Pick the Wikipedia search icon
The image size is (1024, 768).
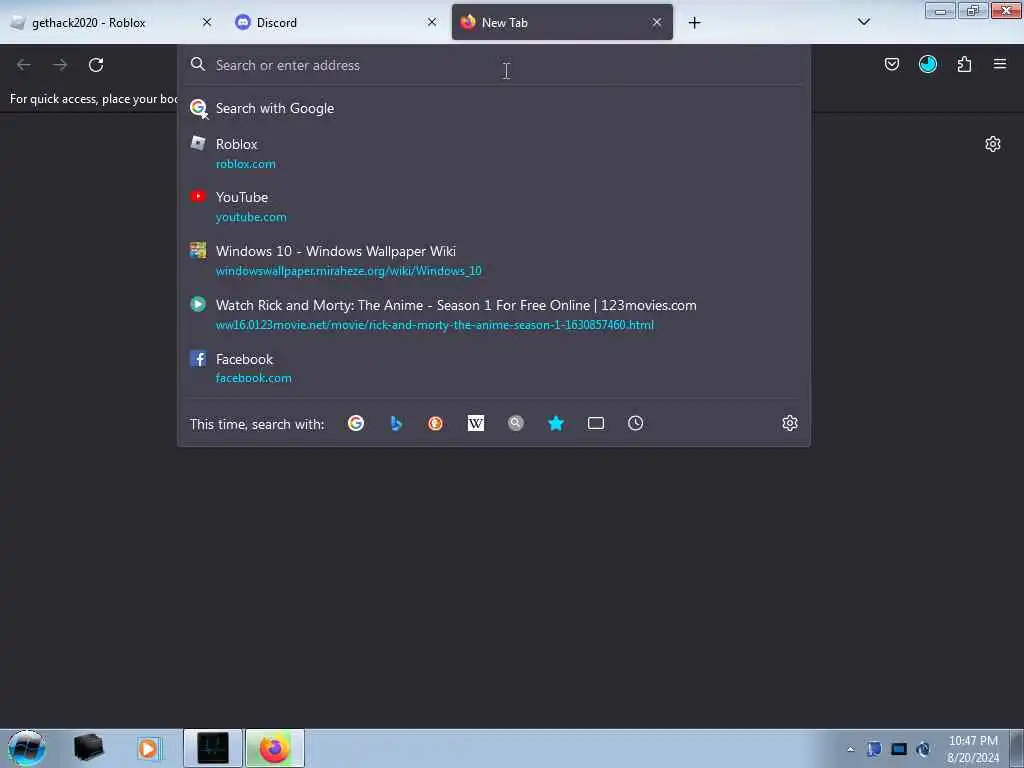point(476,423)
